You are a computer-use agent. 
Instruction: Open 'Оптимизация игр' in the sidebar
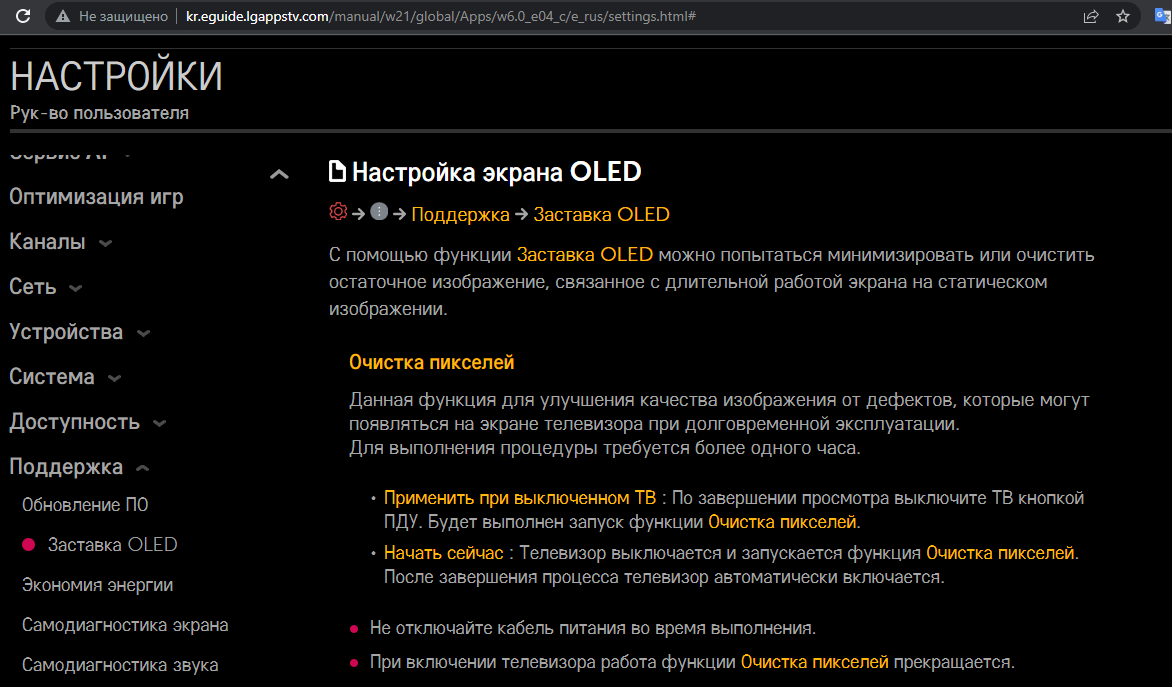(x=96, y=197)
